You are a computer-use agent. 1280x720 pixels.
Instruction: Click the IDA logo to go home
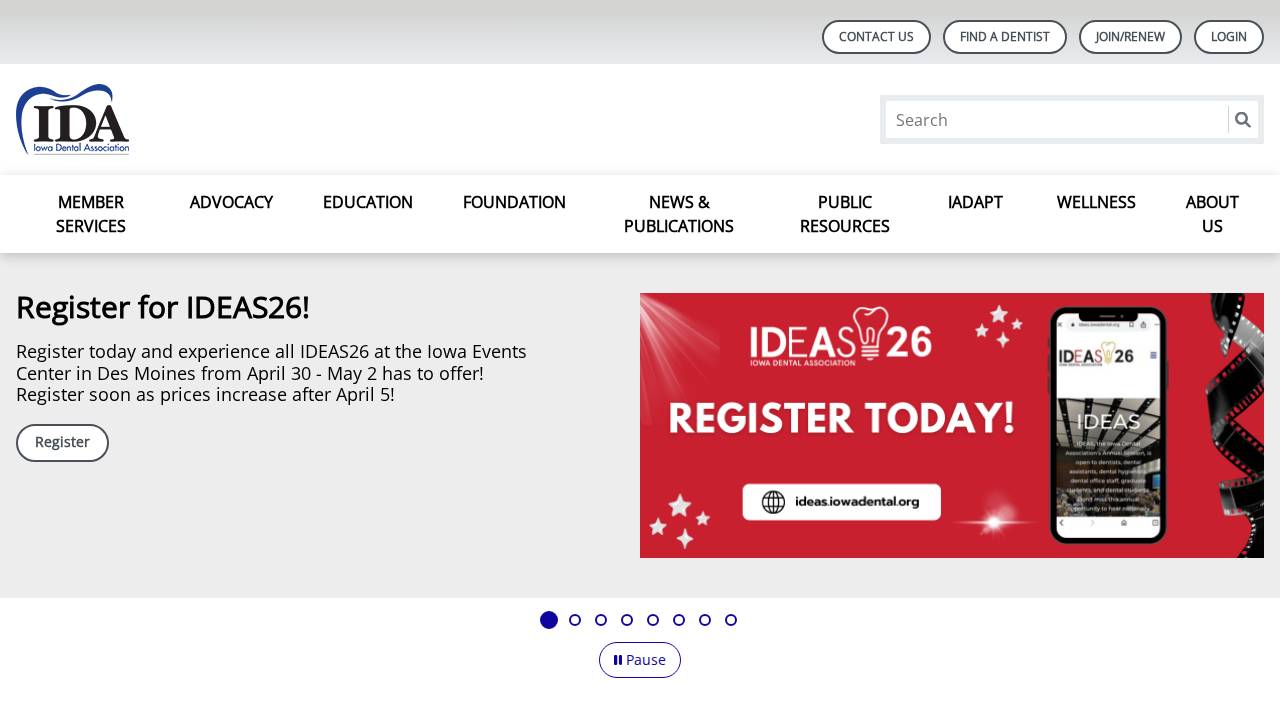click(72, 119)
